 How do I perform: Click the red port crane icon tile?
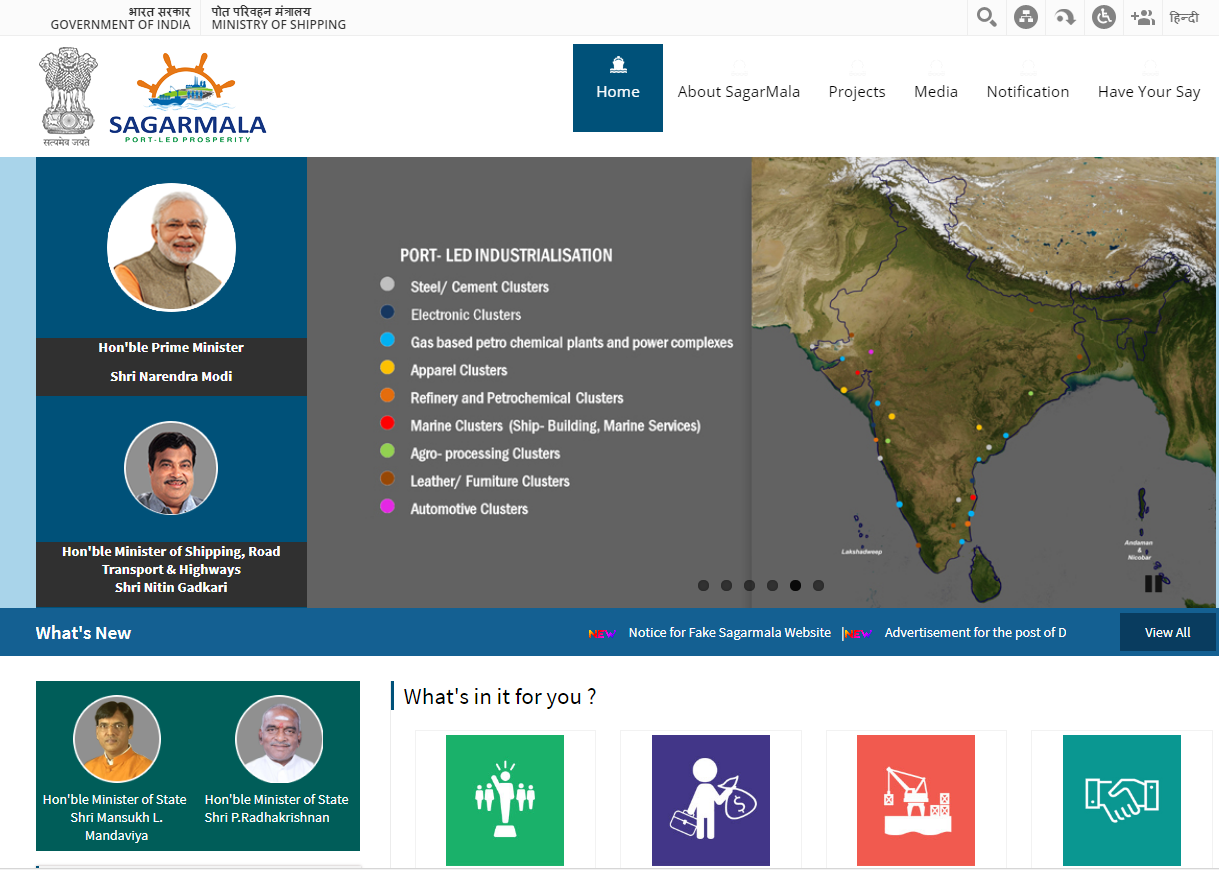click(916, 800)
